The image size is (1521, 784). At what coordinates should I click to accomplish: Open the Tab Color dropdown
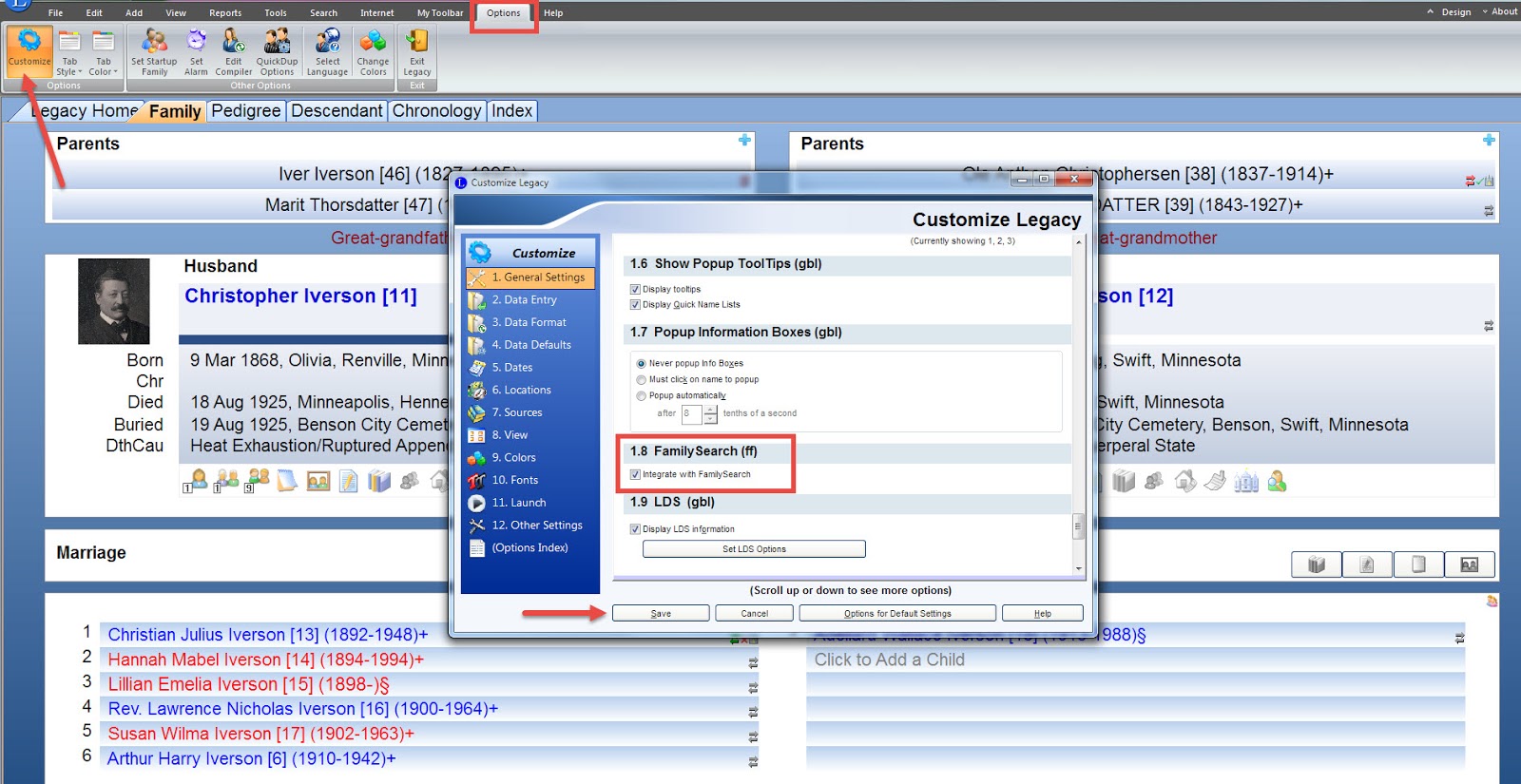point(103,51)
